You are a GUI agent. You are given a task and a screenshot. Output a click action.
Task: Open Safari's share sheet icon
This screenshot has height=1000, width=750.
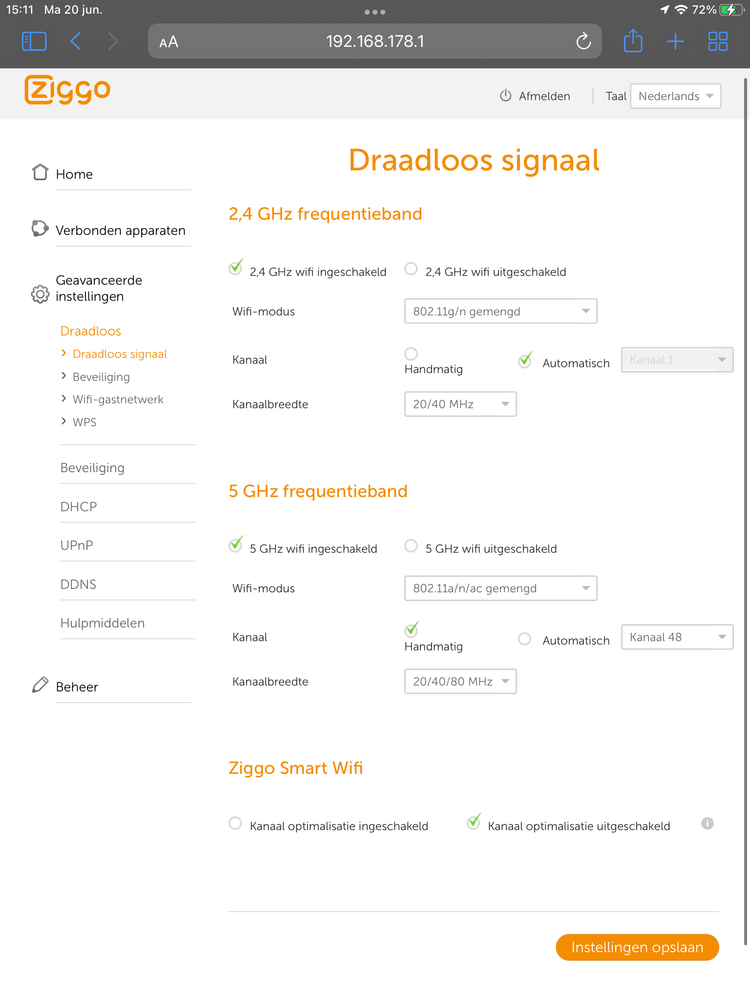coord(632,41)
